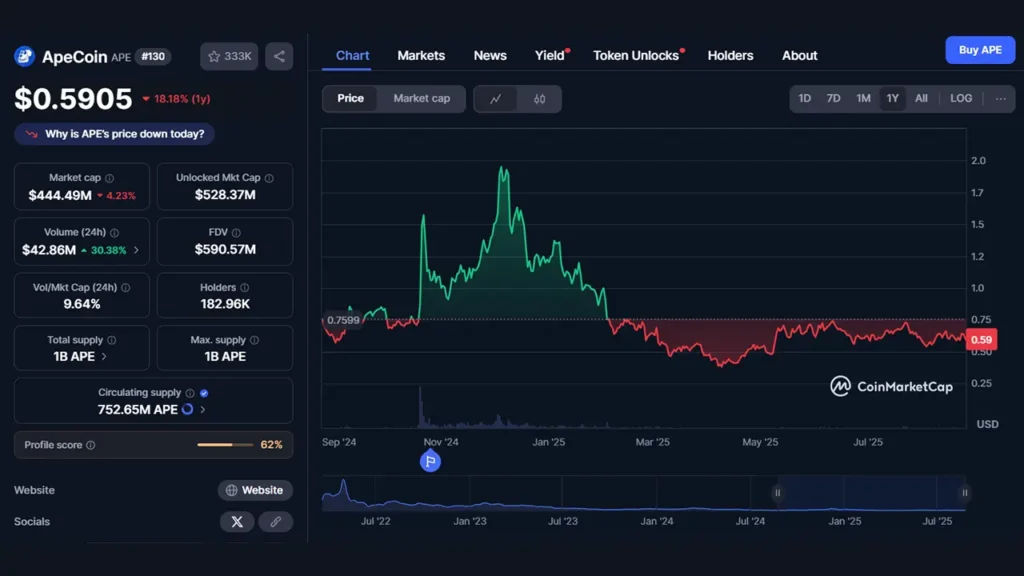Switch to candlestick chart view icon
Viewport: 1024px width, 576px height.
click(539, 99)
